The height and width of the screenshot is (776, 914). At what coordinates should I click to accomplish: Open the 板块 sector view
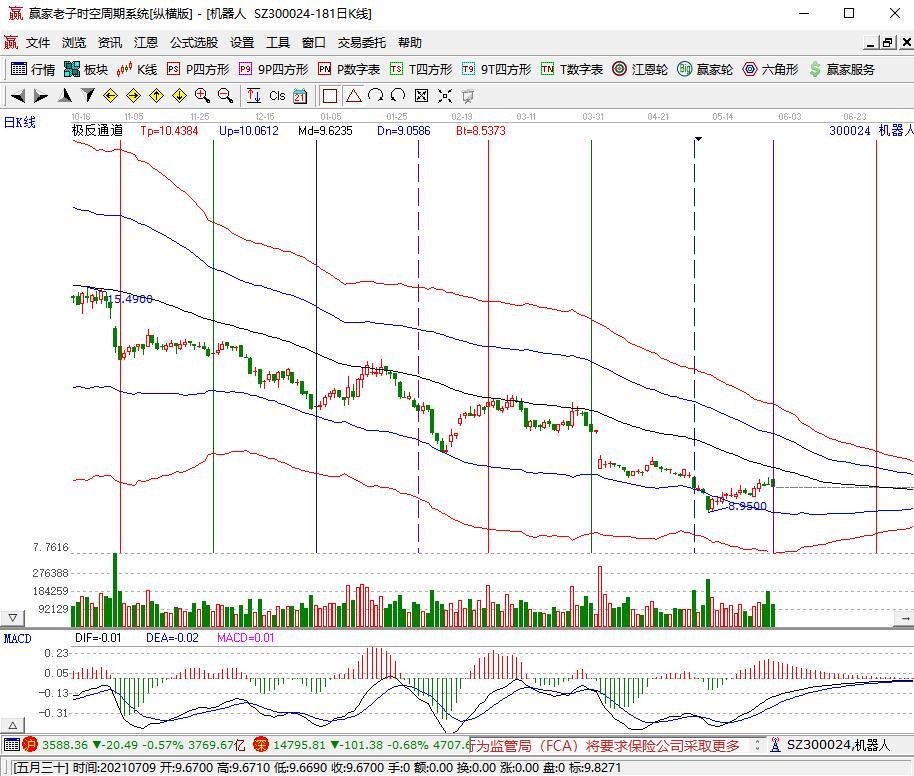point(86,69)
